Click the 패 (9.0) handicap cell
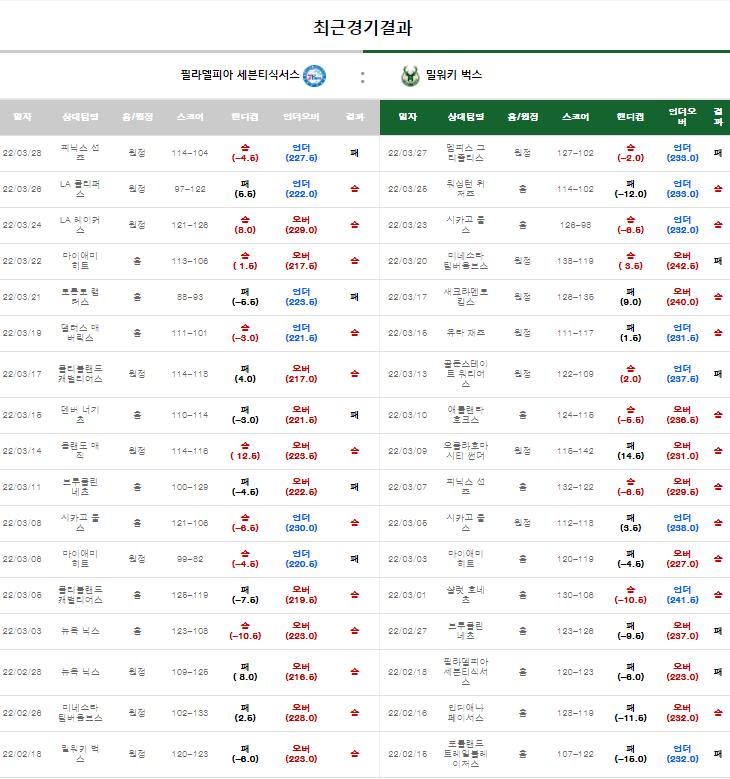730x779 pixels. [631, 297]
